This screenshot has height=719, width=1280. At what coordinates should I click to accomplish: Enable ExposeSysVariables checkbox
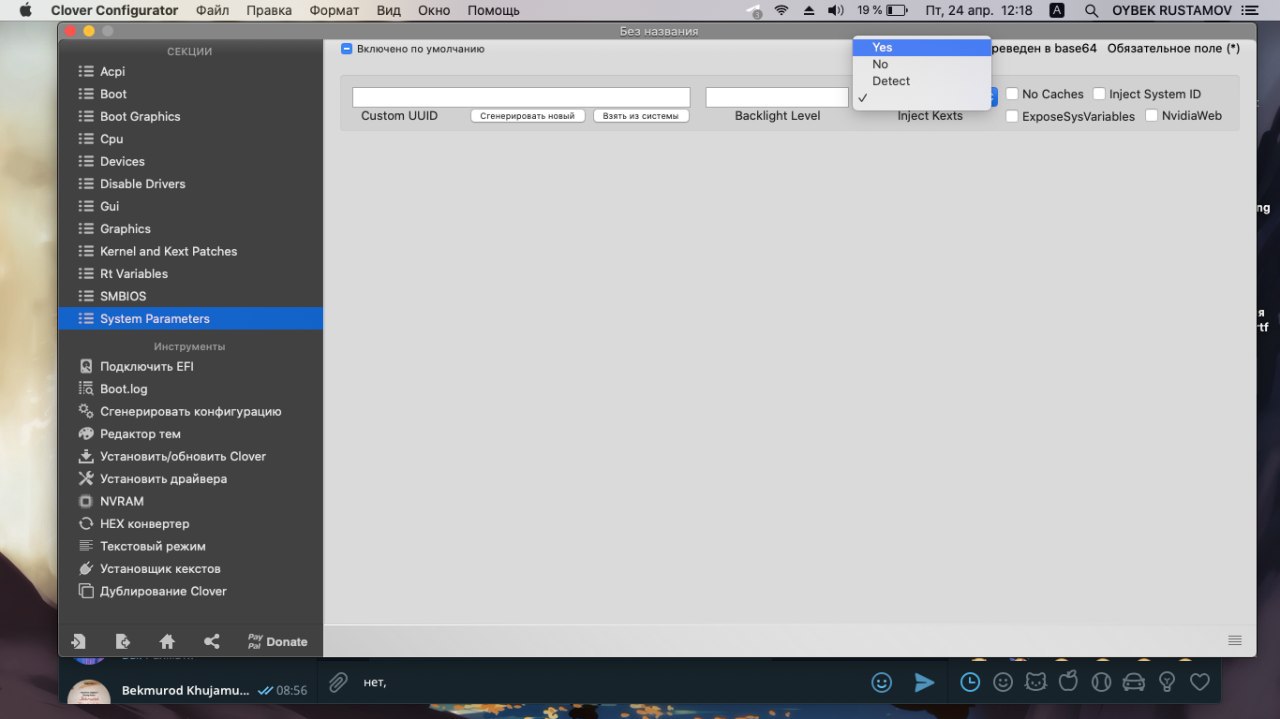coord(1012,116)
